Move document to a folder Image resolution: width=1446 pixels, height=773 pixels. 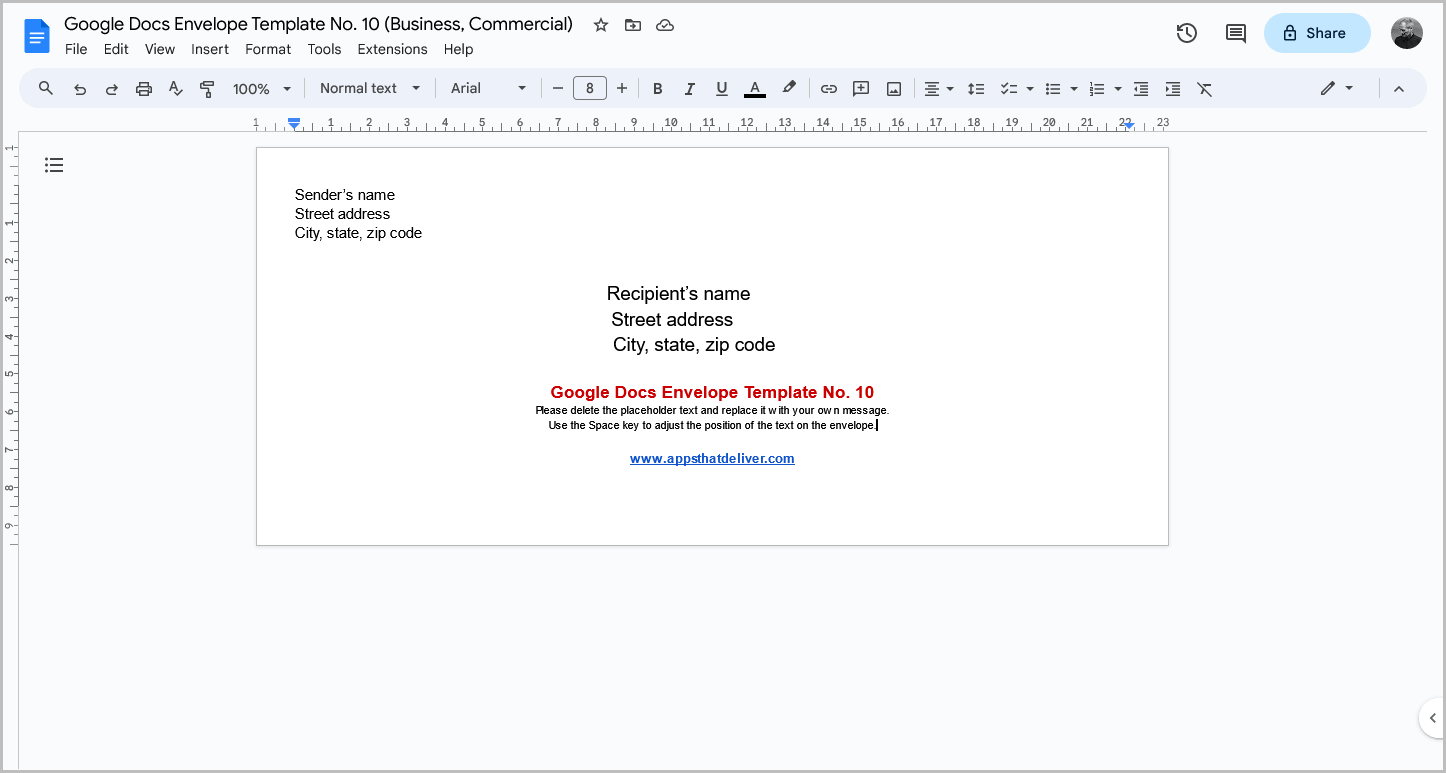(633, 25)
